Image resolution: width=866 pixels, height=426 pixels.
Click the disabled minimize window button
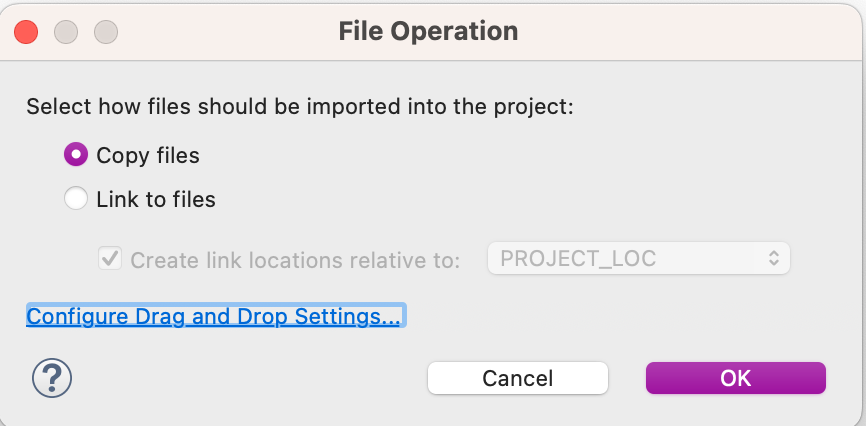(x=66, y=31)
